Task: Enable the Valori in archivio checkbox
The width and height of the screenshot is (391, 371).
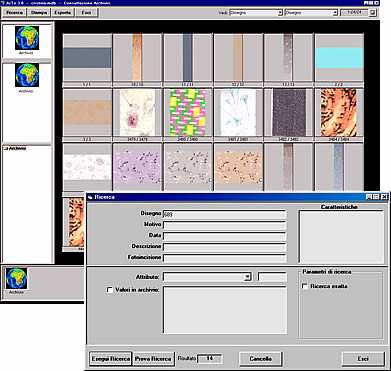Action: click(x=110, y=290)
